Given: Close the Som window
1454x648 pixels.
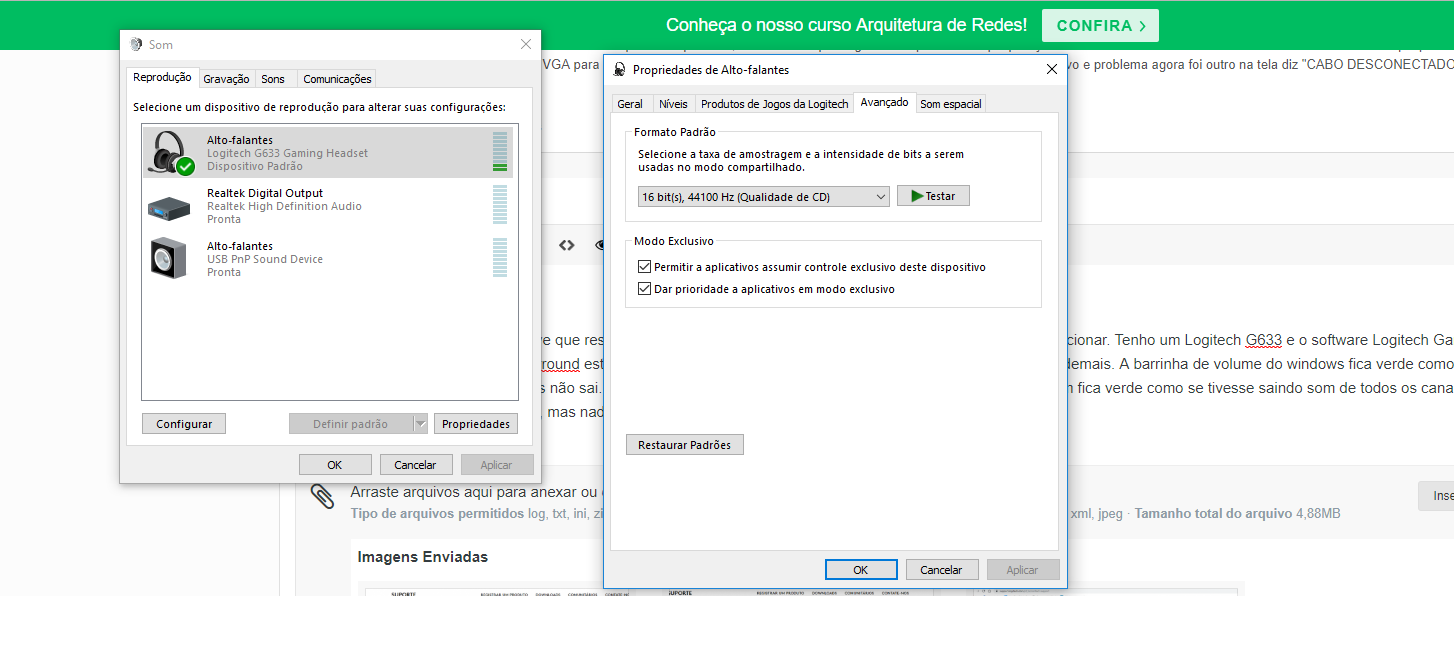Looking at the screenshot, I should pyautogui.click(x=526, y=44).
